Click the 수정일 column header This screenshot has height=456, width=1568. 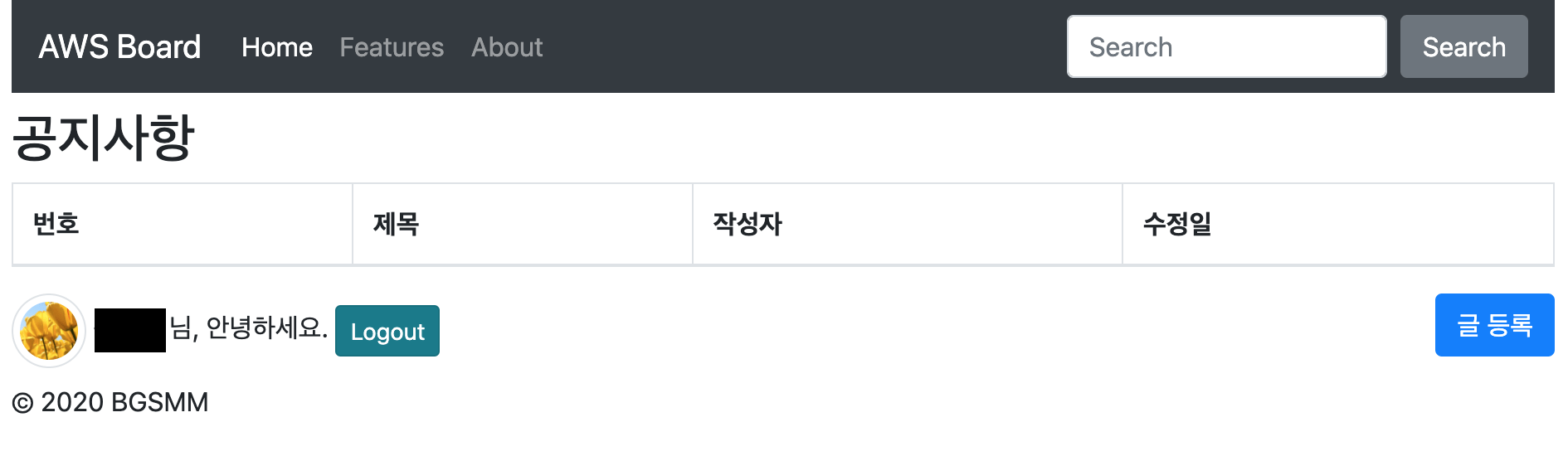point(1177,224)
